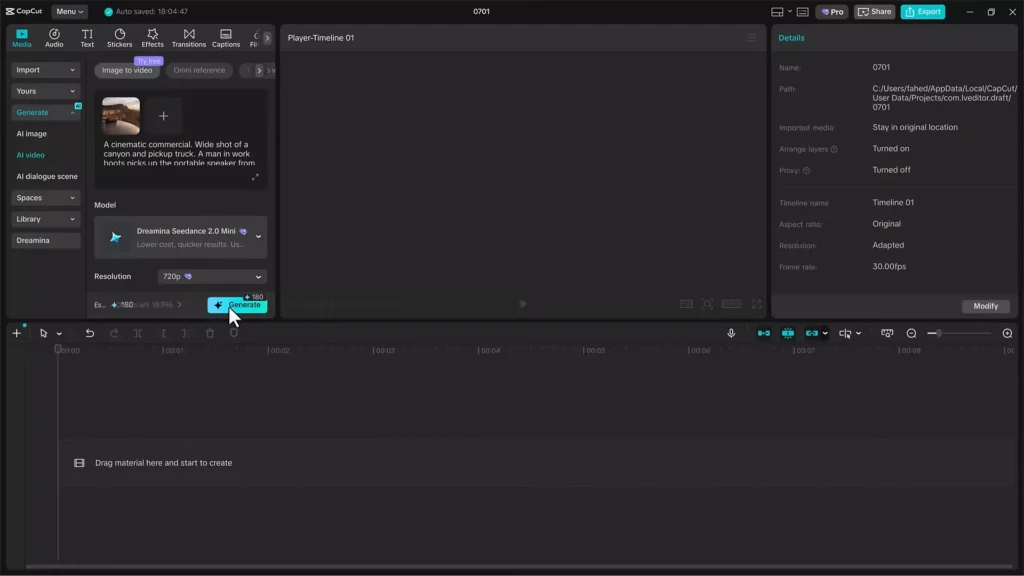The height and width of the screenshot is (576, 1024).
Task: Click the fit timeline to window icon
Action: point(887,334)
